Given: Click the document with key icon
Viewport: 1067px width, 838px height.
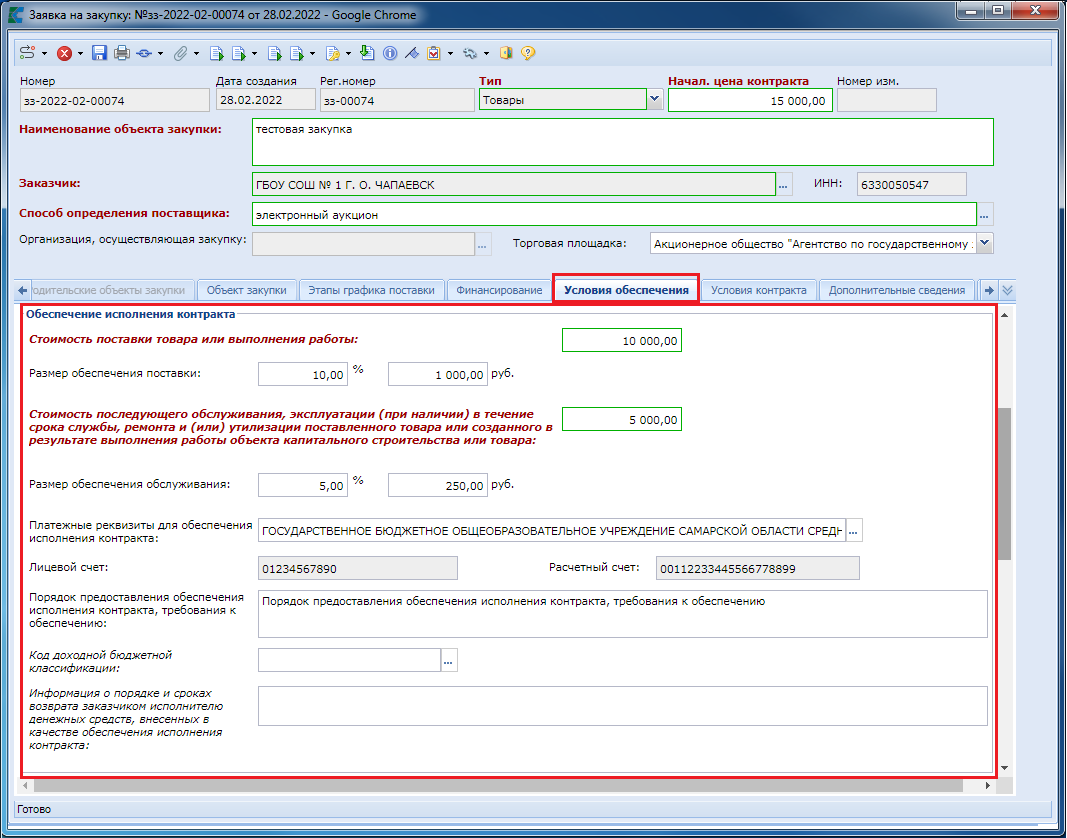Looking at the screenshot, I should pos(333,53).
